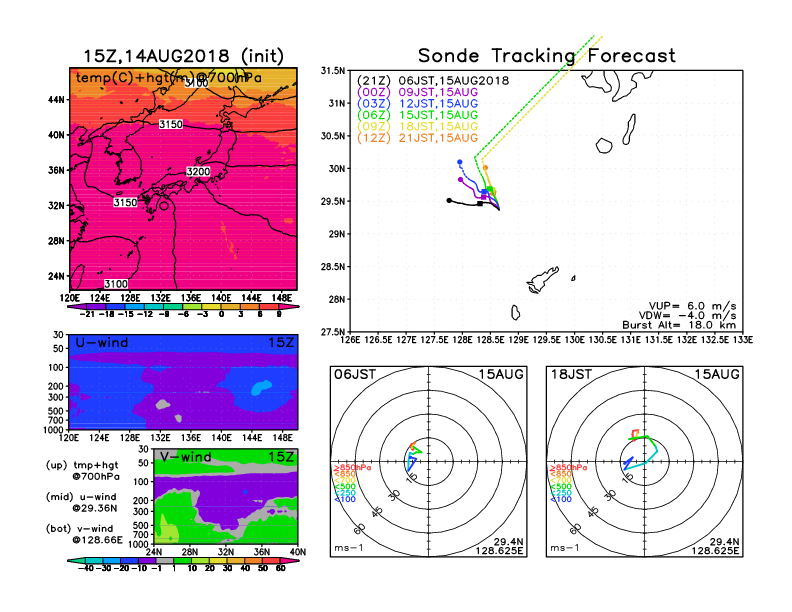Screen dimensions: 792x612
Task: Click the black square burst marker on track
Action: (x=480, y=203)
